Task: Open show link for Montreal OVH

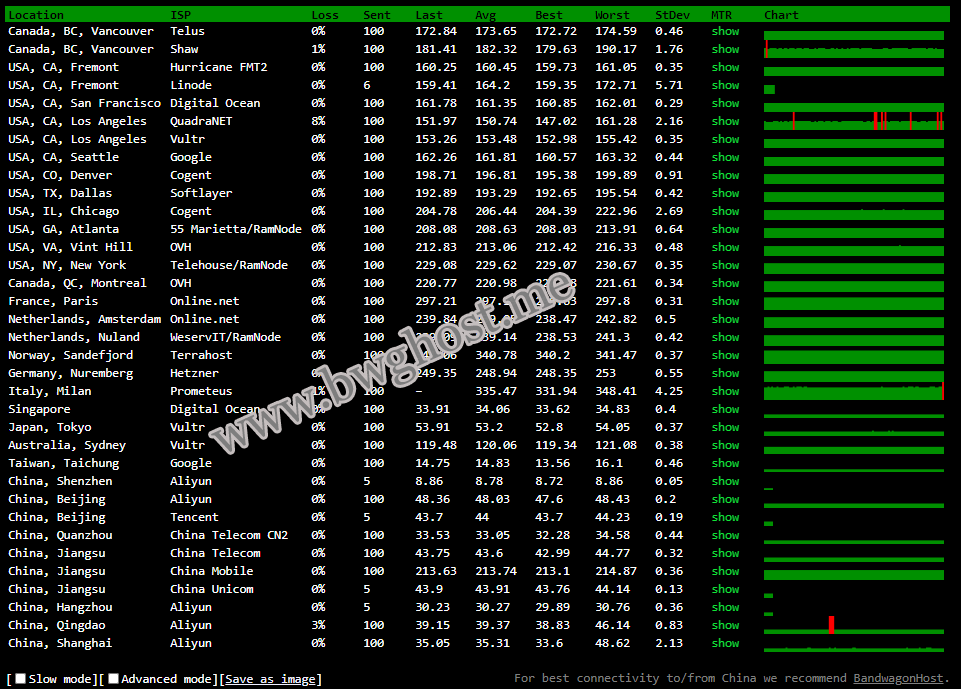Action: (x=725, y=283)
